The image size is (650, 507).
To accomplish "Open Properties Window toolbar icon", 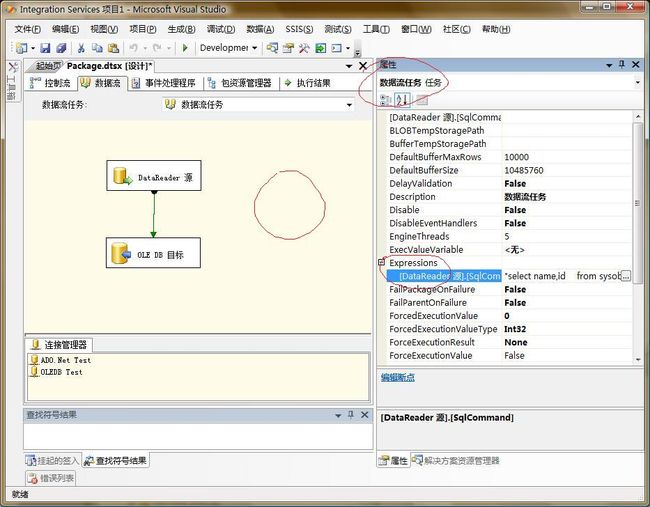I will pos(288,48).
